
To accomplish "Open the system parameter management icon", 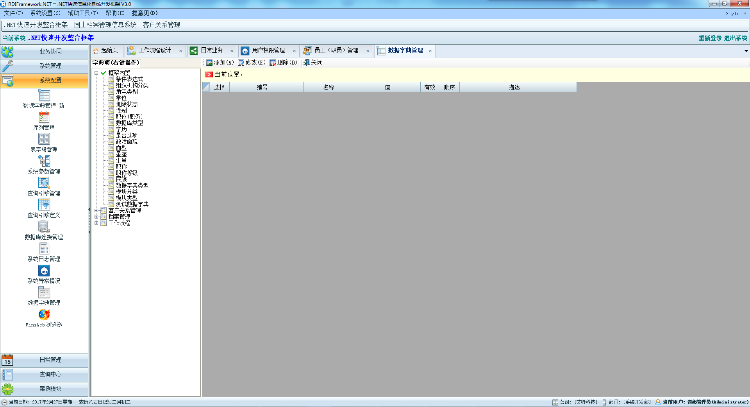I will 44,161.
